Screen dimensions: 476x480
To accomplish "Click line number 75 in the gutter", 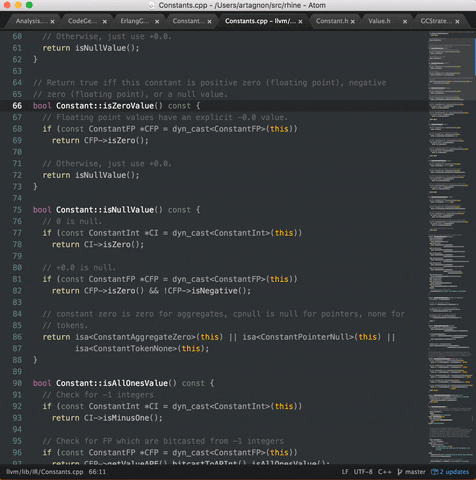I will pyautogui.click(x=17, y=210).
